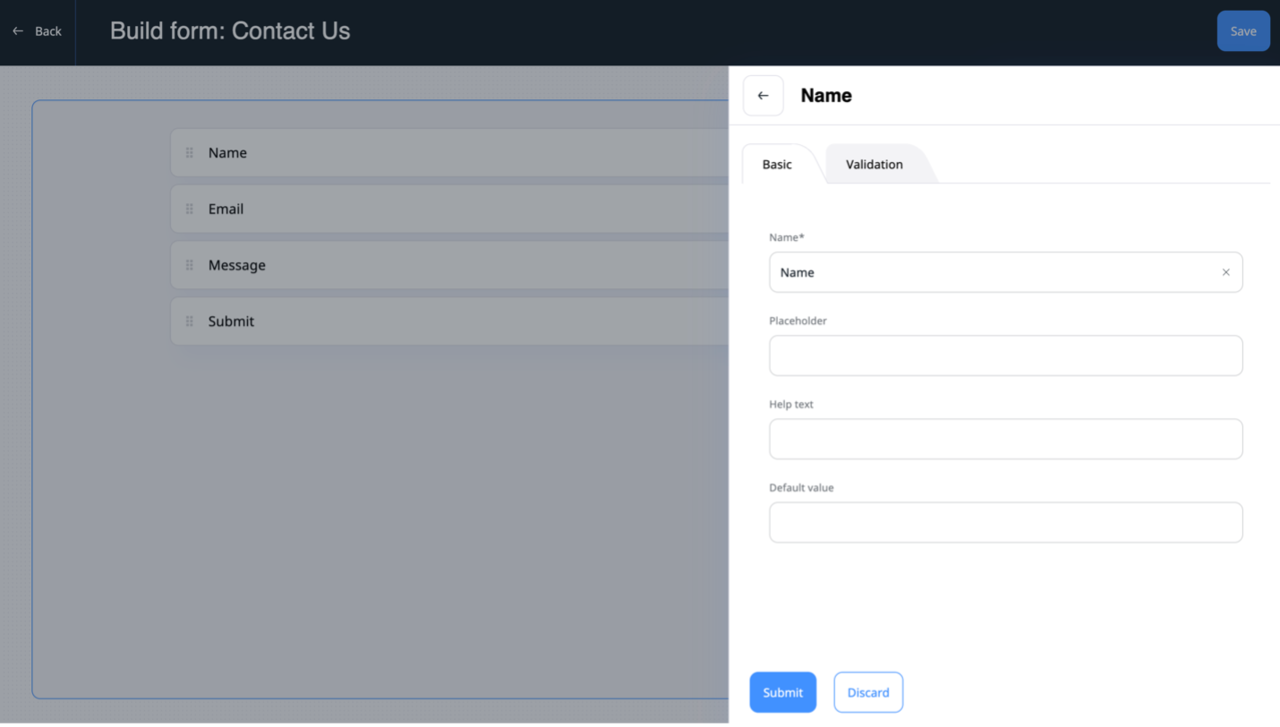The width and height of the screenshot is (1280, 727).
Task: Click the Back arrow in the header
Action: click(18, 31)
